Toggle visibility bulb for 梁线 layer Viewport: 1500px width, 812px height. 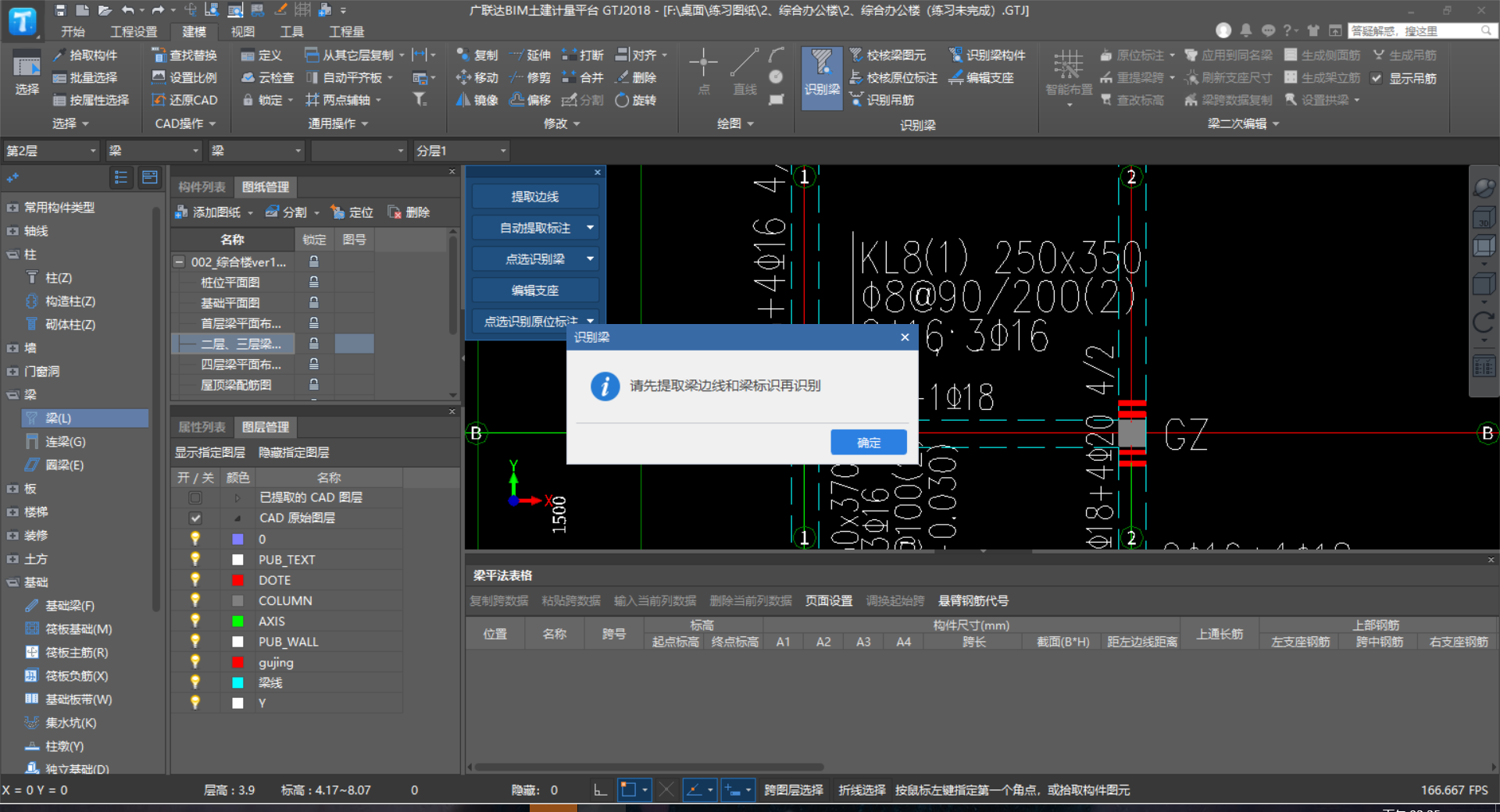click(x=195, y=682)
